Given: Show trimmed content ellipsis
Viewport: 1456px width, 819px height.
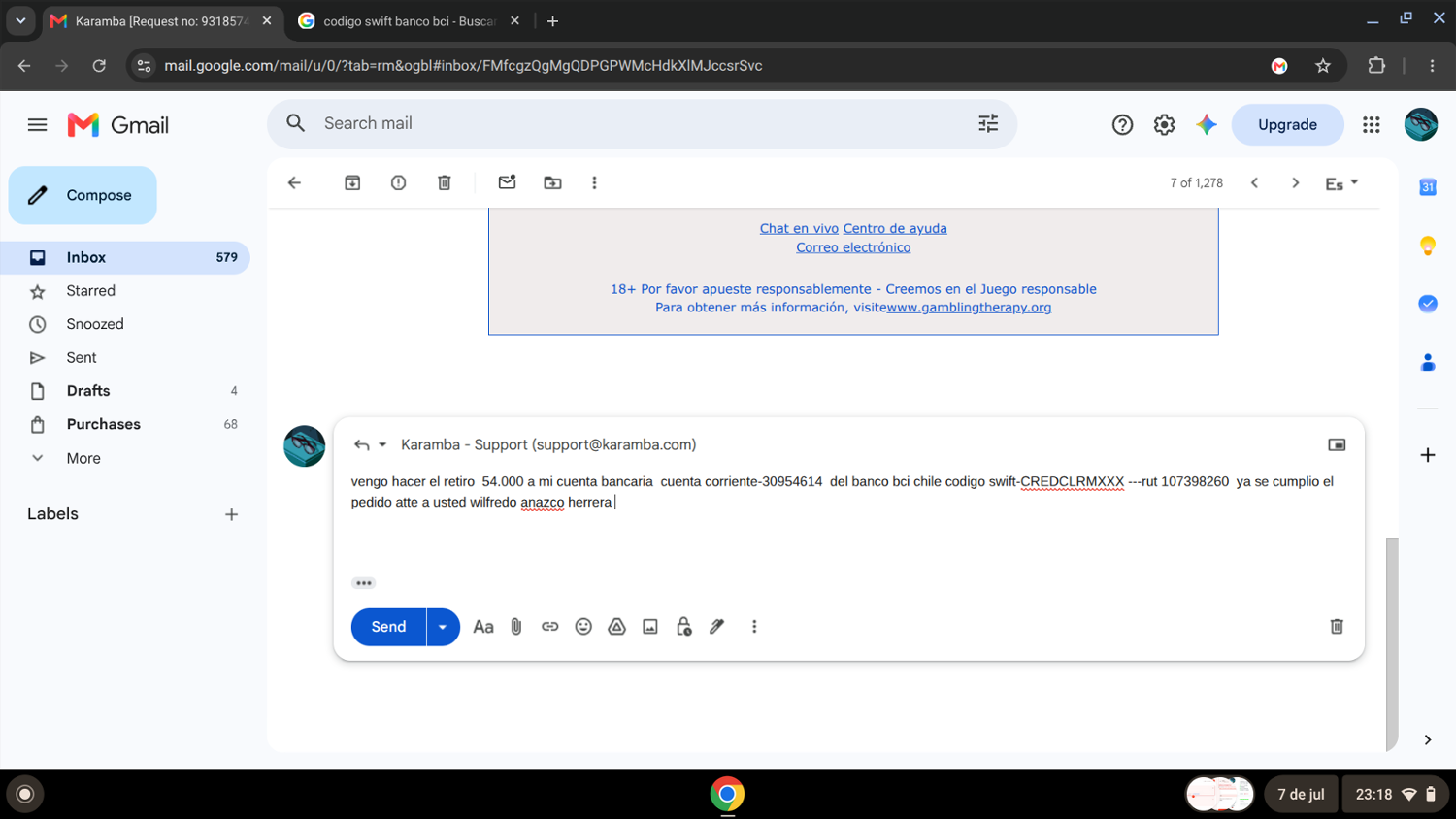Looking at the screenshot, I should (x=363, y=583).
